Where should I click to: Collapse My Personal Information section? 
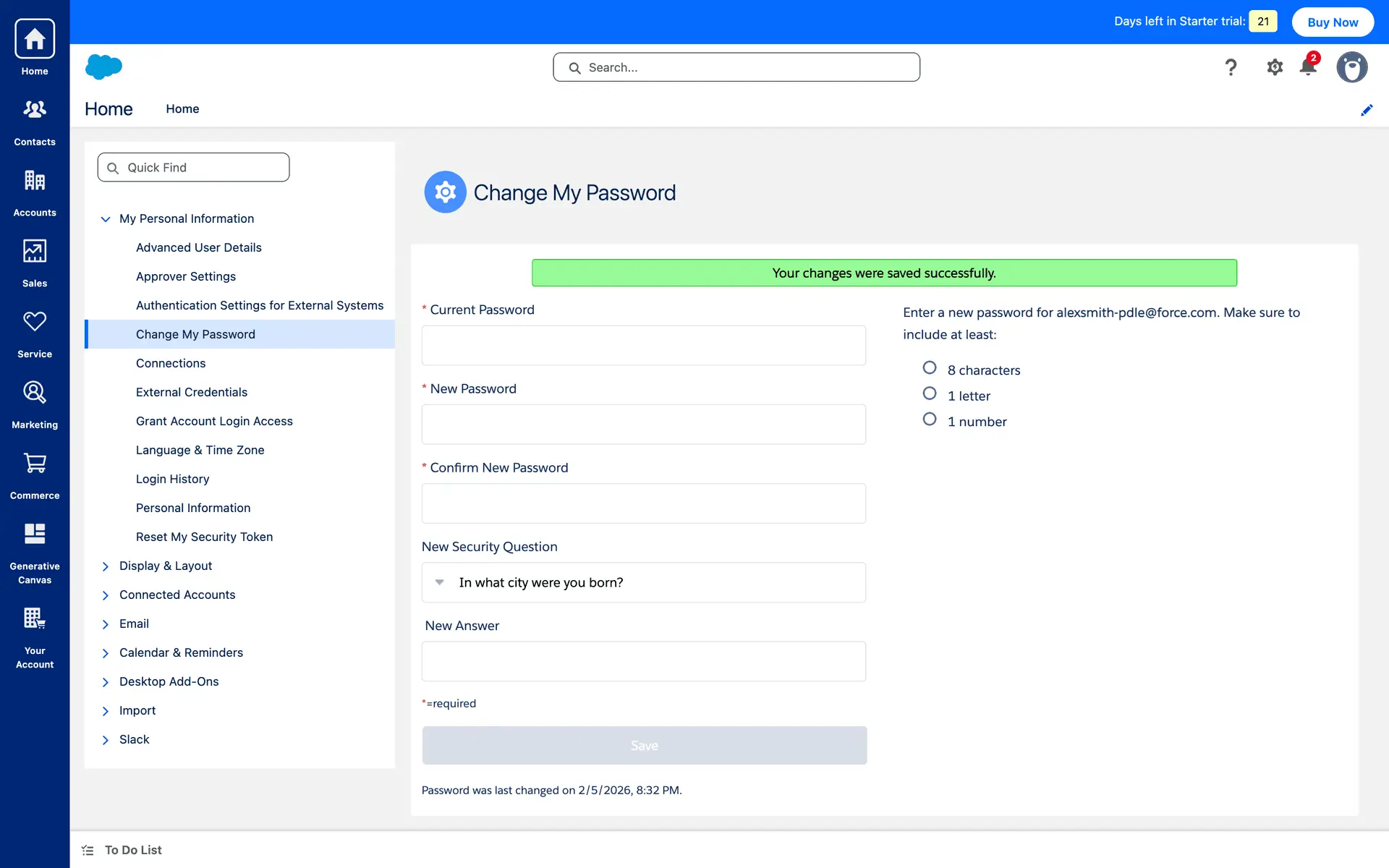pyautogui.click(x=106, y=219)
